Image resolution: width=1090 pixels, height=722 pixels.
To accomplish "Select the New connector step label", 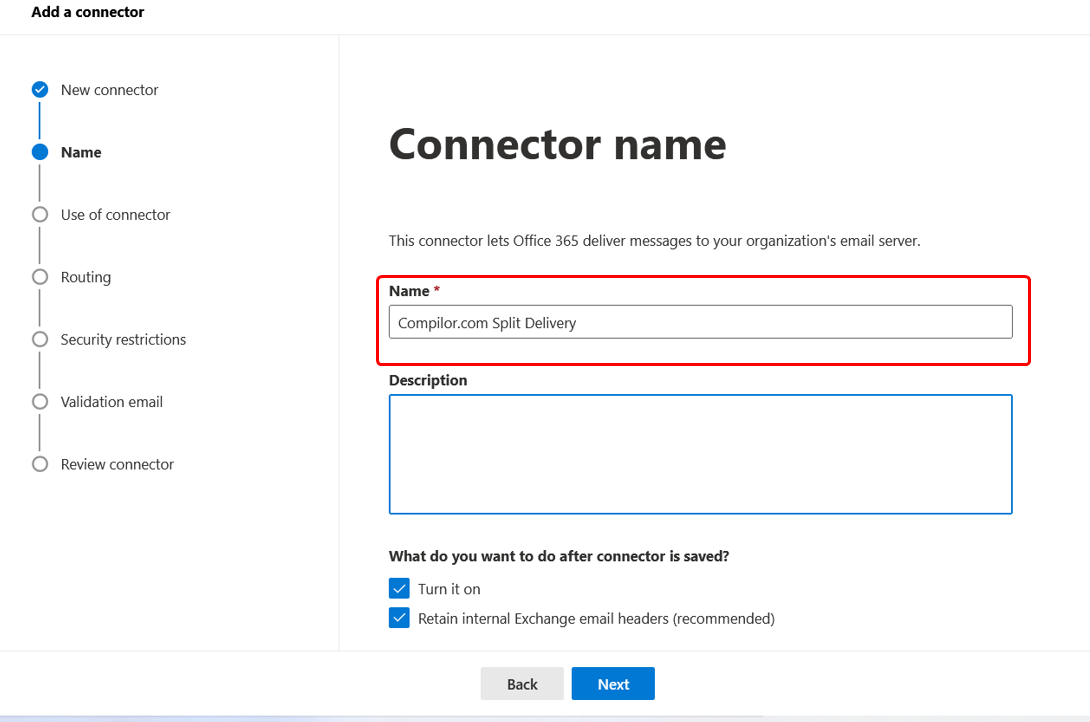I will 109,90.
